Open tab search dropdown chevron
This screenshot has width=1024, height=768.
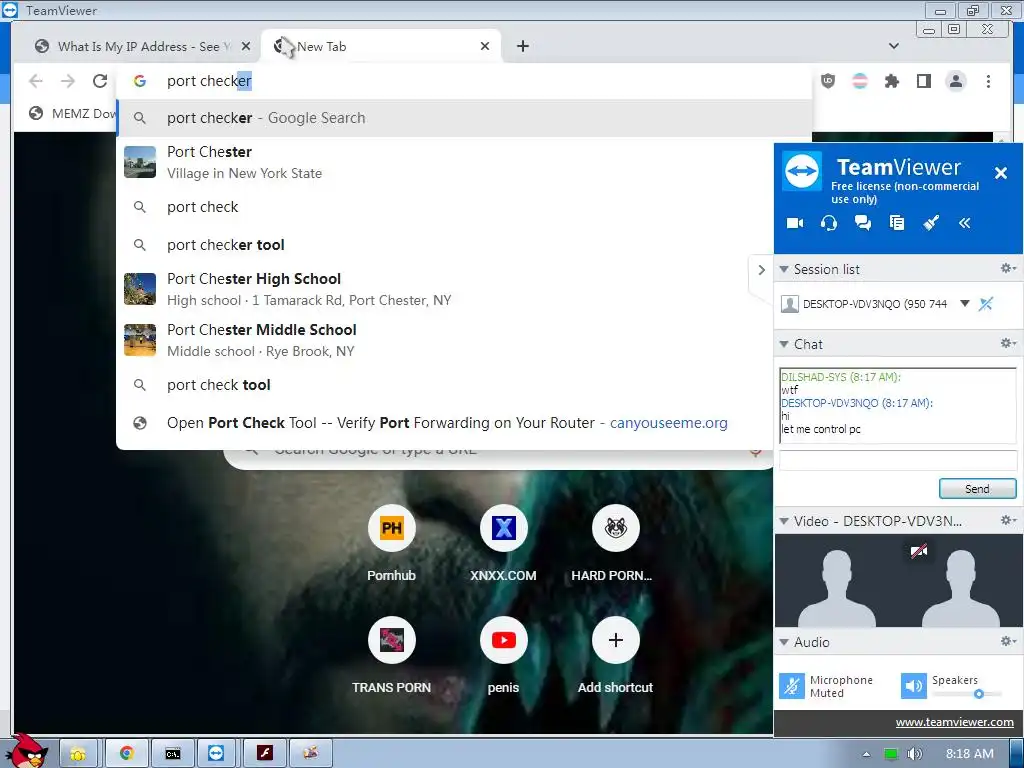coord(894,46)
